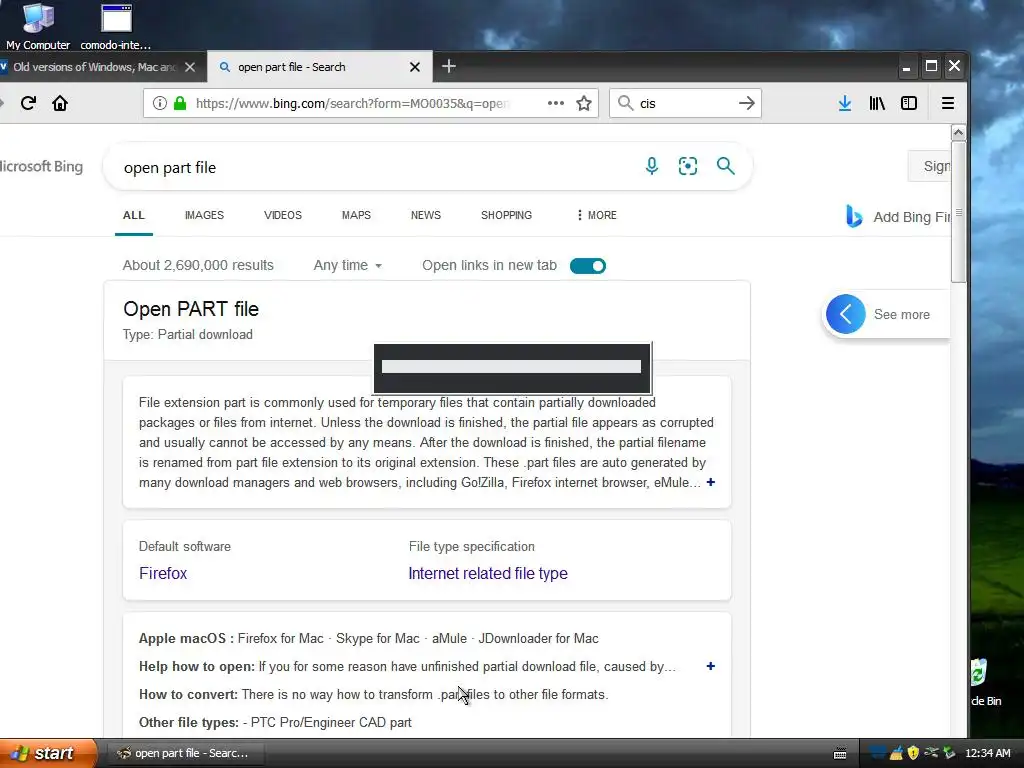Open a new tab with plus button

pos(449,66)
